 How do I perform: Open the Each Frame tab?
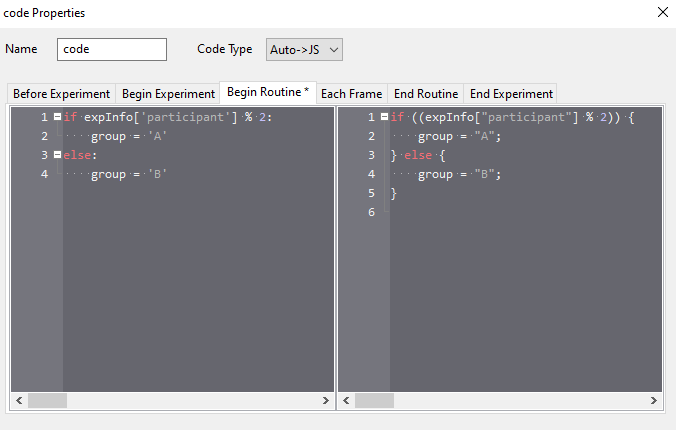[351, 94]
